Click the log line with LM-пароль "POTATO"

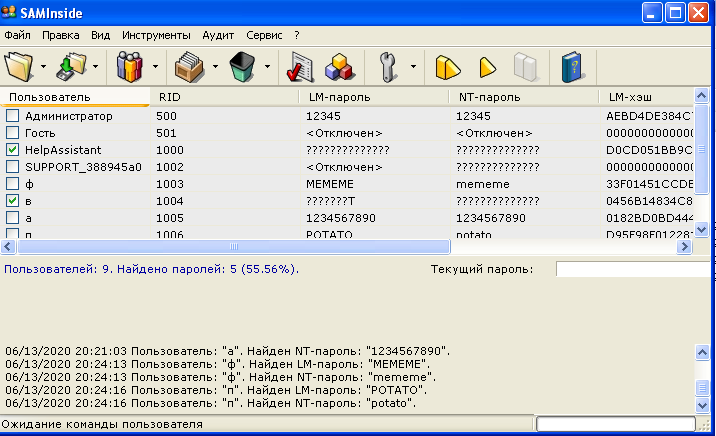(x=216, y=390)
